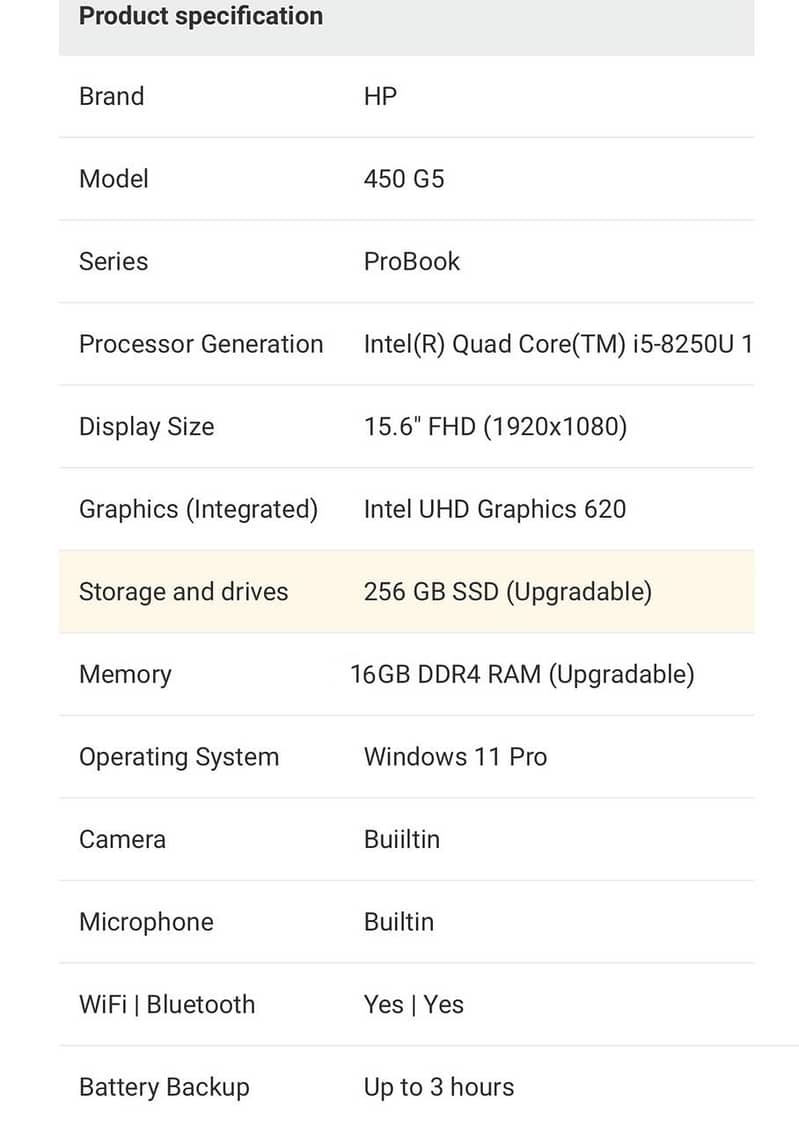Select the Operating System label
The width and height of the screenshot is (799, 1127).
pos(179,757)
